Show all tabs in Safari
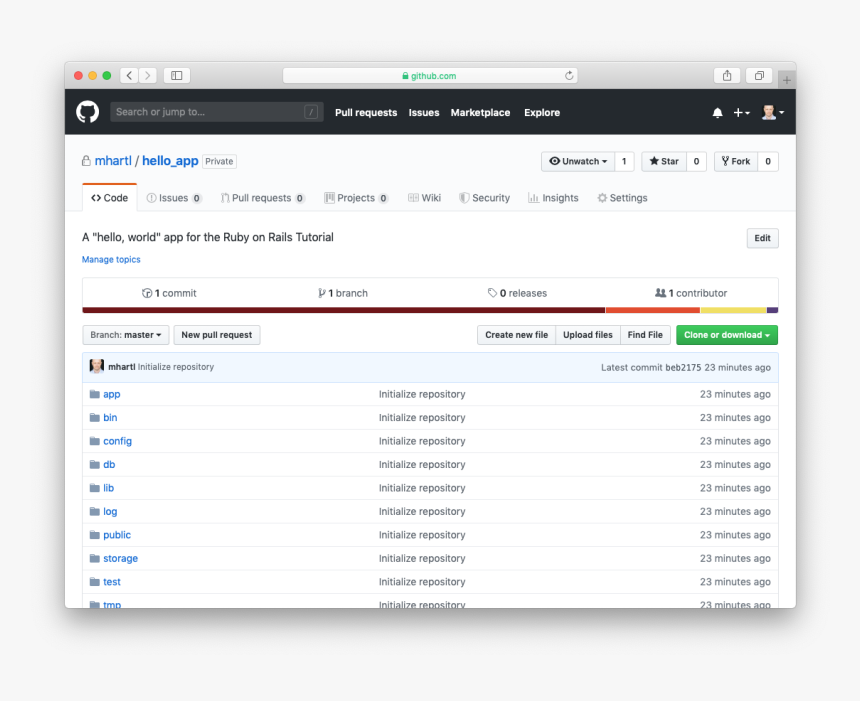This screenshot has height=701, width=860. point(759,75)
